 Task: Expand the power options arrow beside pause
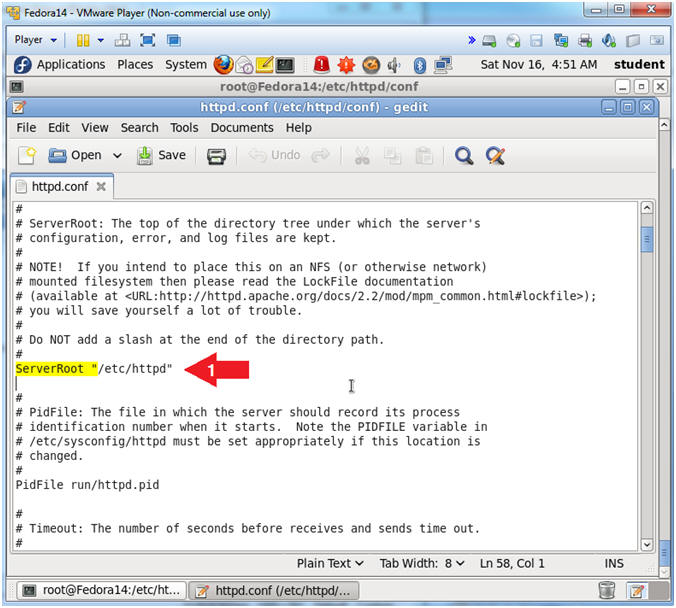click(100, 41)
